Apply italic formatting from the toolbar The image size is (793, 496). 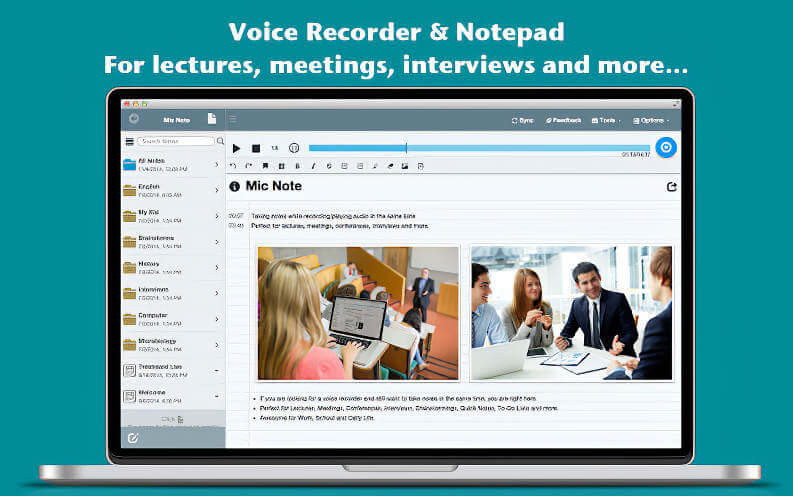tap(313, 166)
